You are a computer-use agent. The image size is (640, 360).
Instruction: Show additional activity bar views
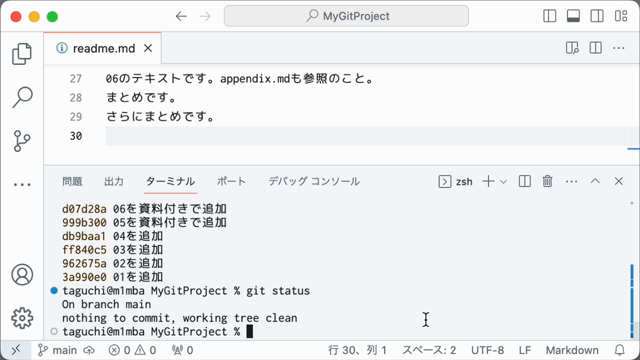click(22, 184)
